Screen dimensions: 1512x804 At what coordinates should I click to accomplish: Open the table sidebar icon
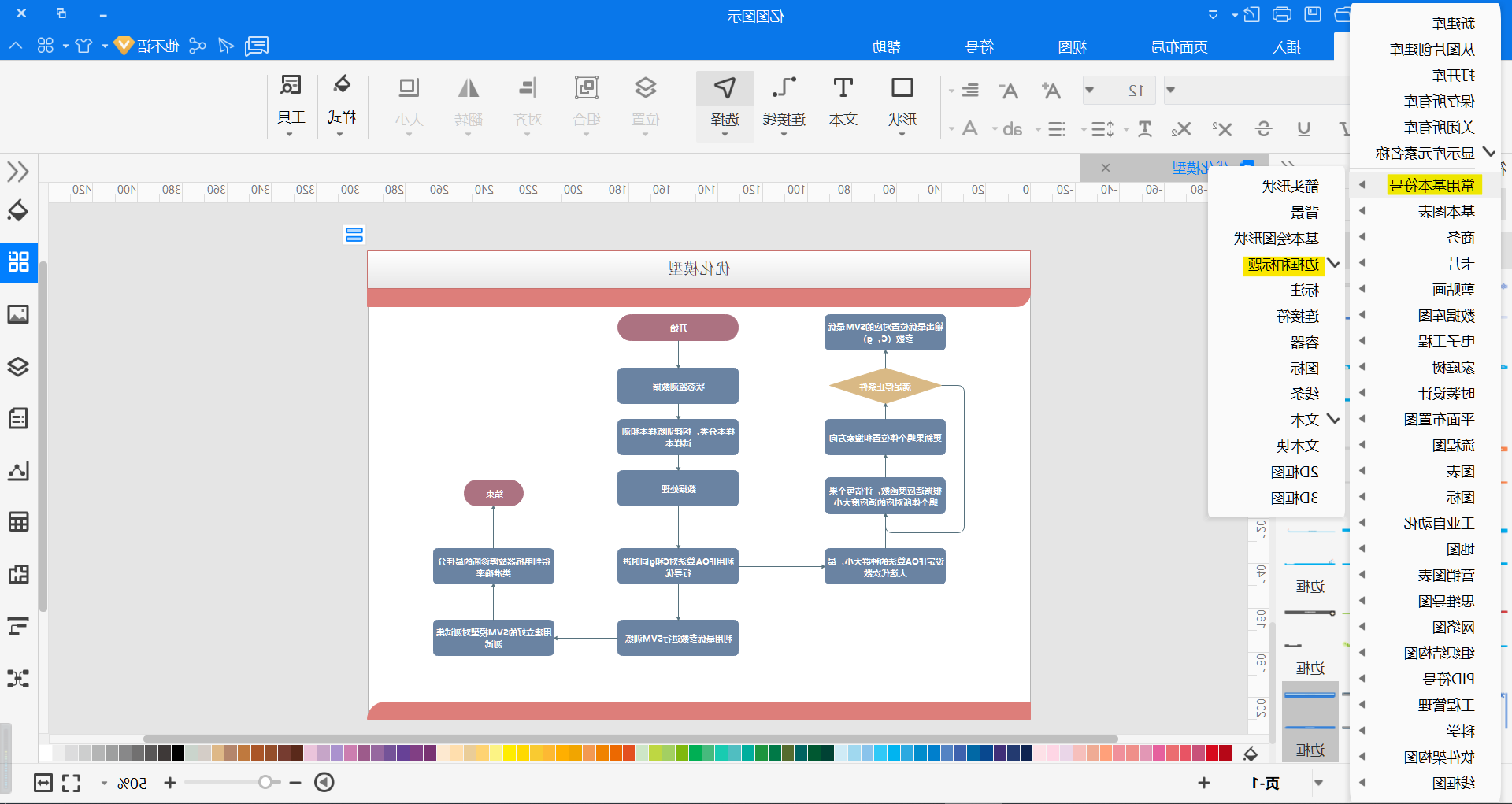tap(18, 522)
